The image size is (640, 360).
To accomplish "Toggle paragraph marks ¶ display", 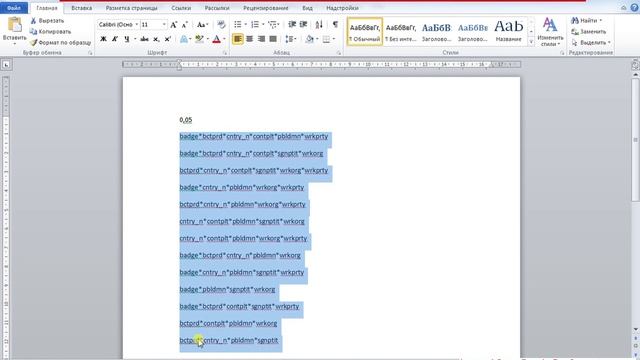I will [x=335, y=25].
